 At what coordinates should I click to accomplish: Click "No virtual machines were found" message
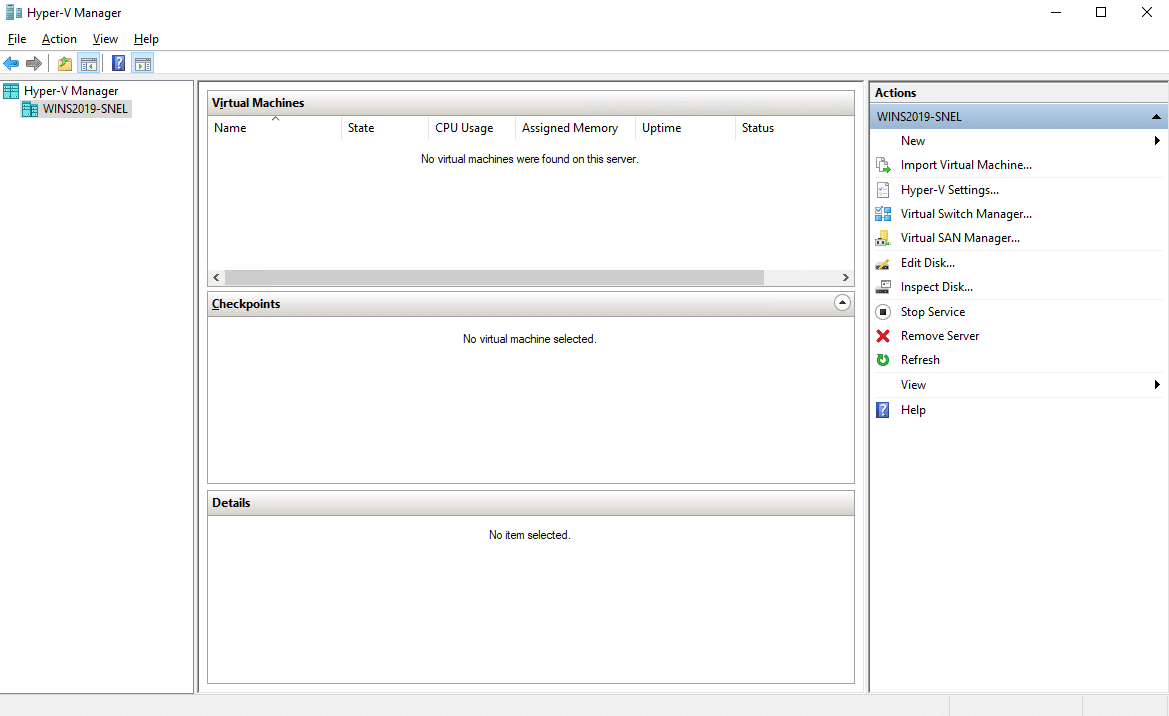point(529,159)
